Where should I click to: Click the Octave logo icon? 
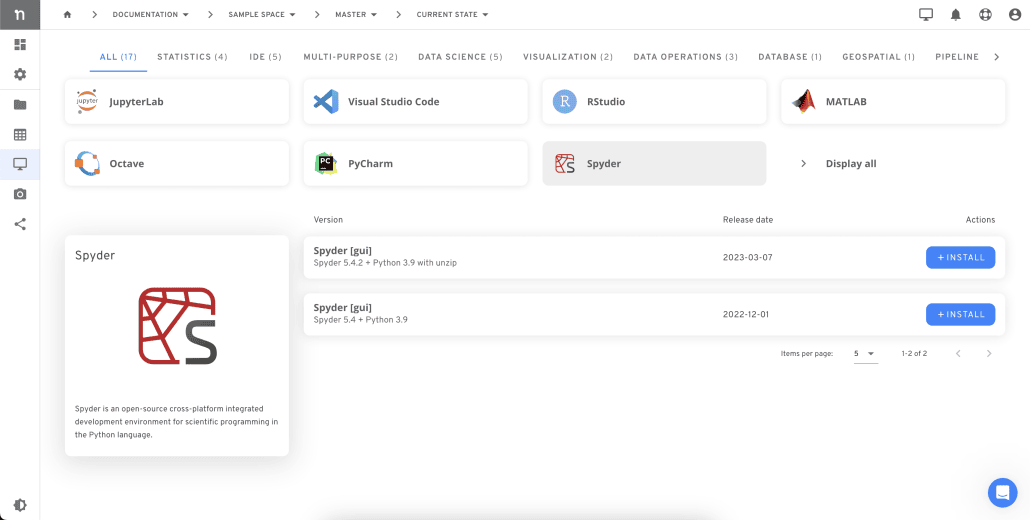click(x=87, y=163)
